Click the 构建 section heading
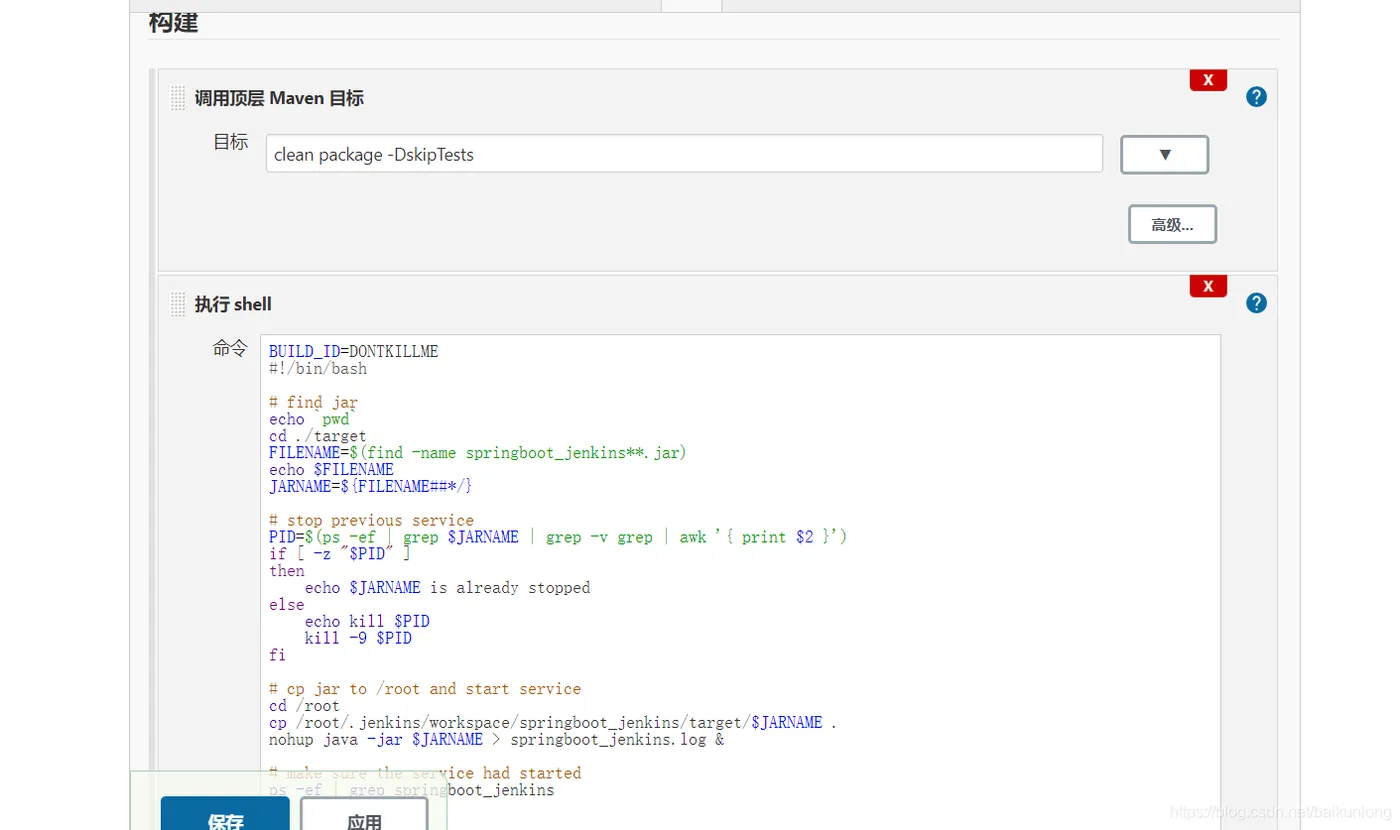This screenshot has height=830, width=1400. 174,21
